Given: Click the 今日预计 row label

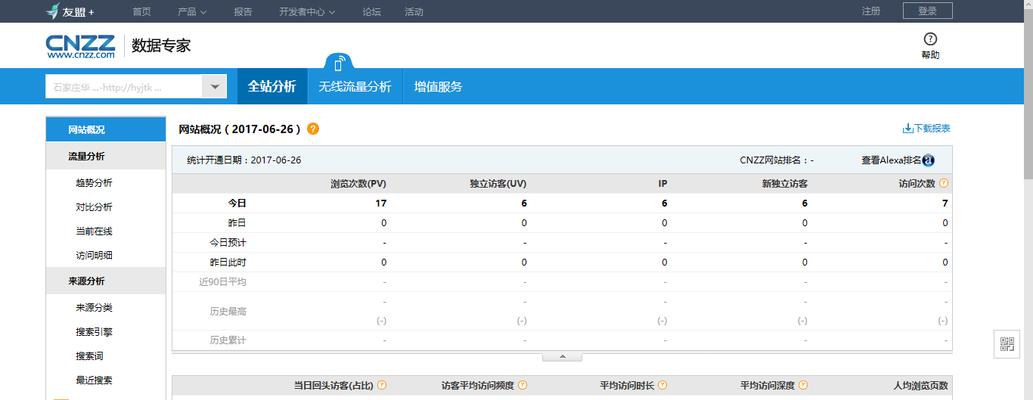Looking at the screenshot, I should (x=228, y=243).
